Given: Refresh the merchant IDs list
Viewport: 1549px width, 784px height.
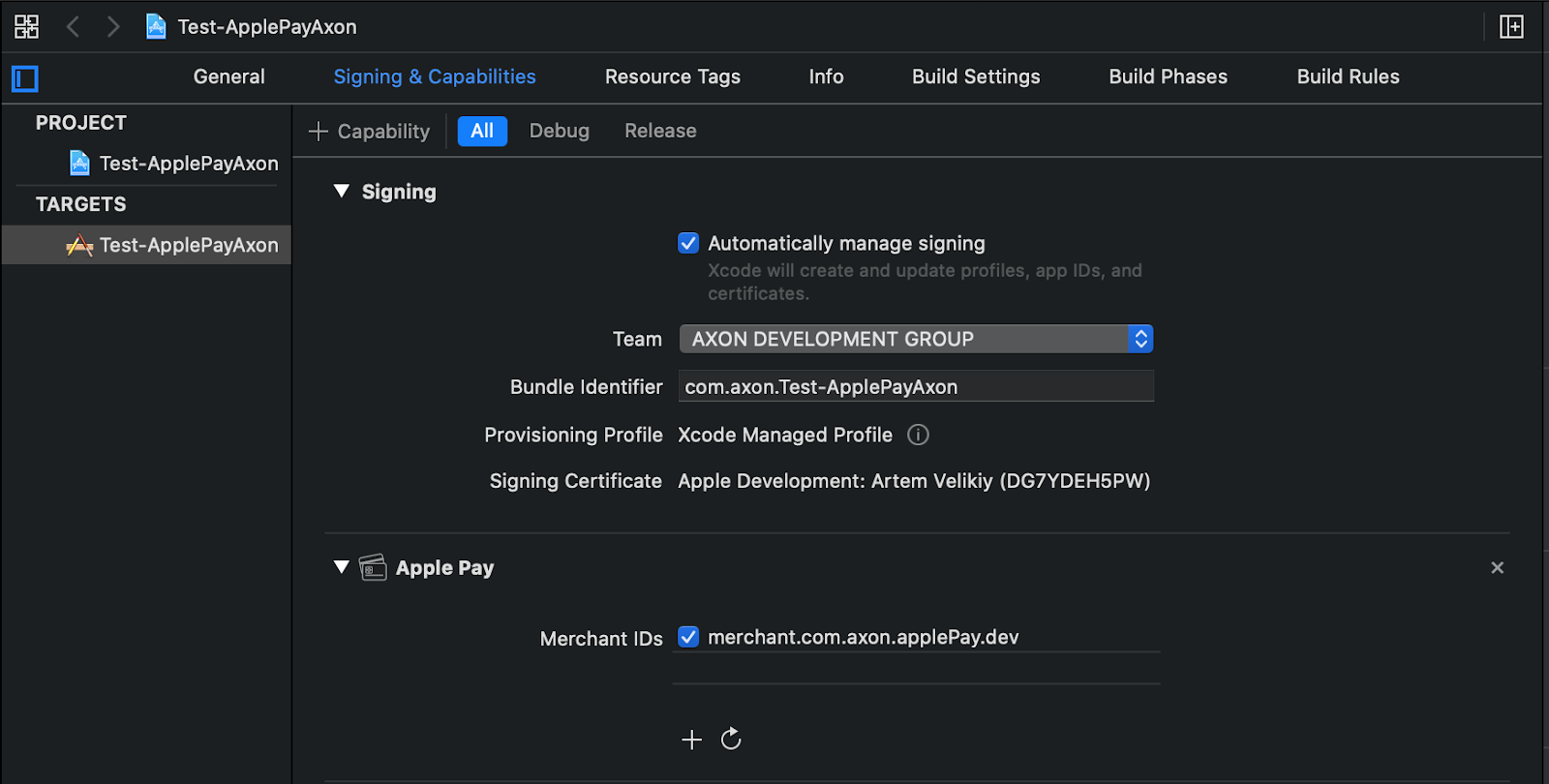Looking at the screenshot, I should point(731,739).
